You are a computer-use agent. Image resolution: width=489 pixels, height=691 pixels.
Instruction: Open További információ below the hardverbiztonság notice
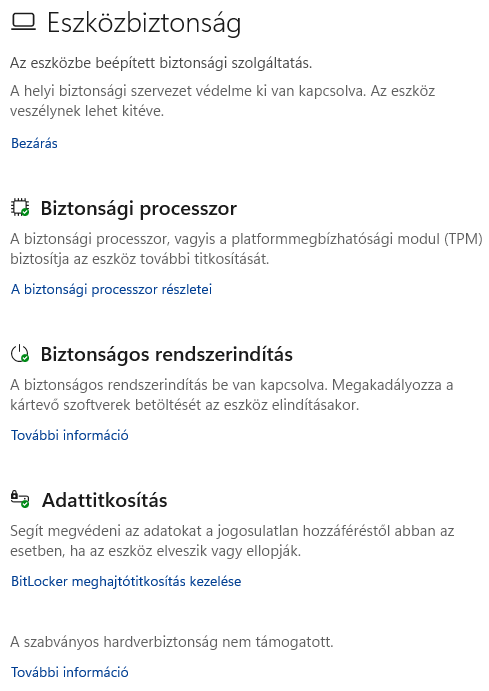coord(70,672)
